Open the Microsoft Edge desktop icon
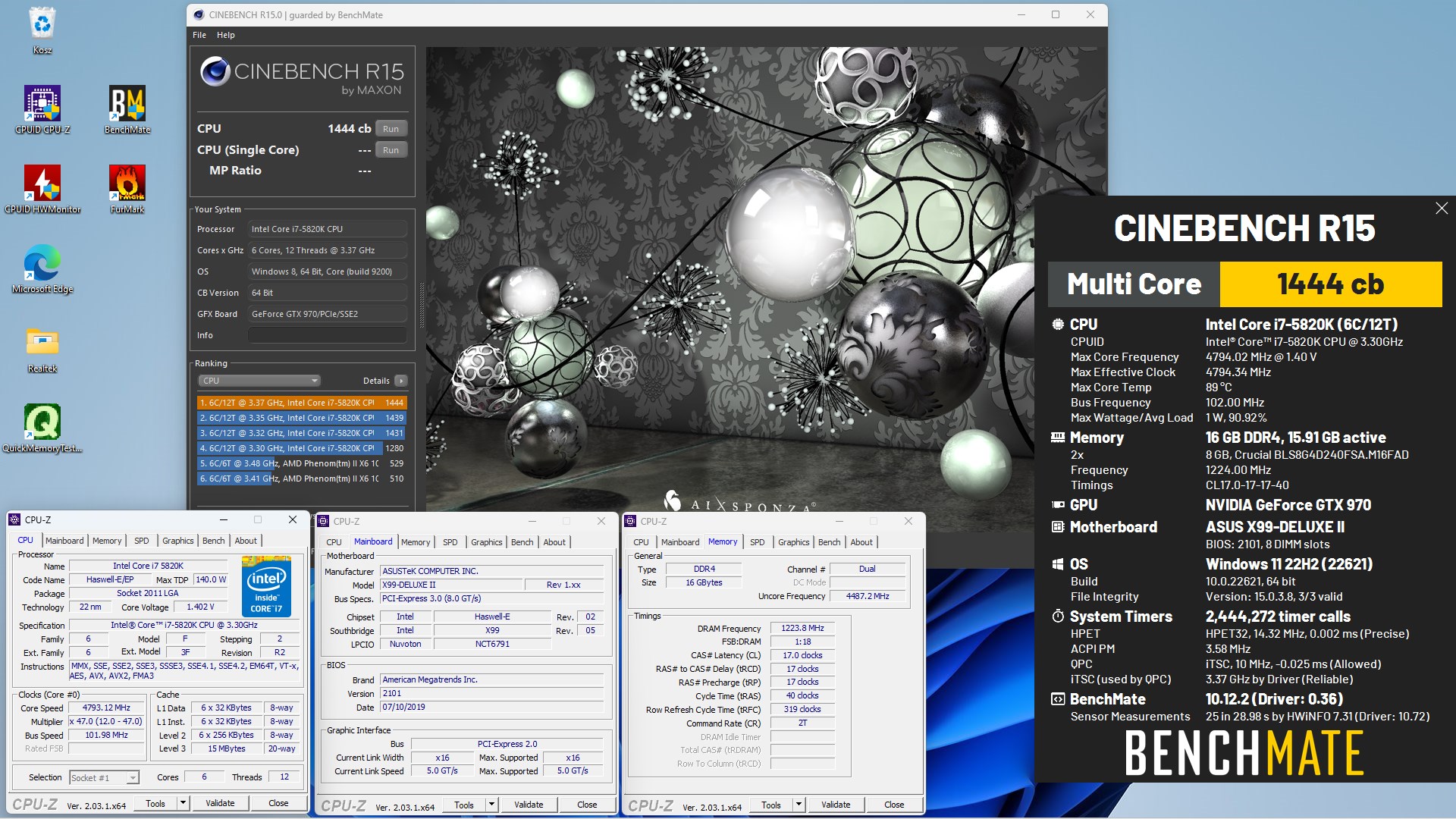Screen dimensions: 1456x819 (42, 269)
